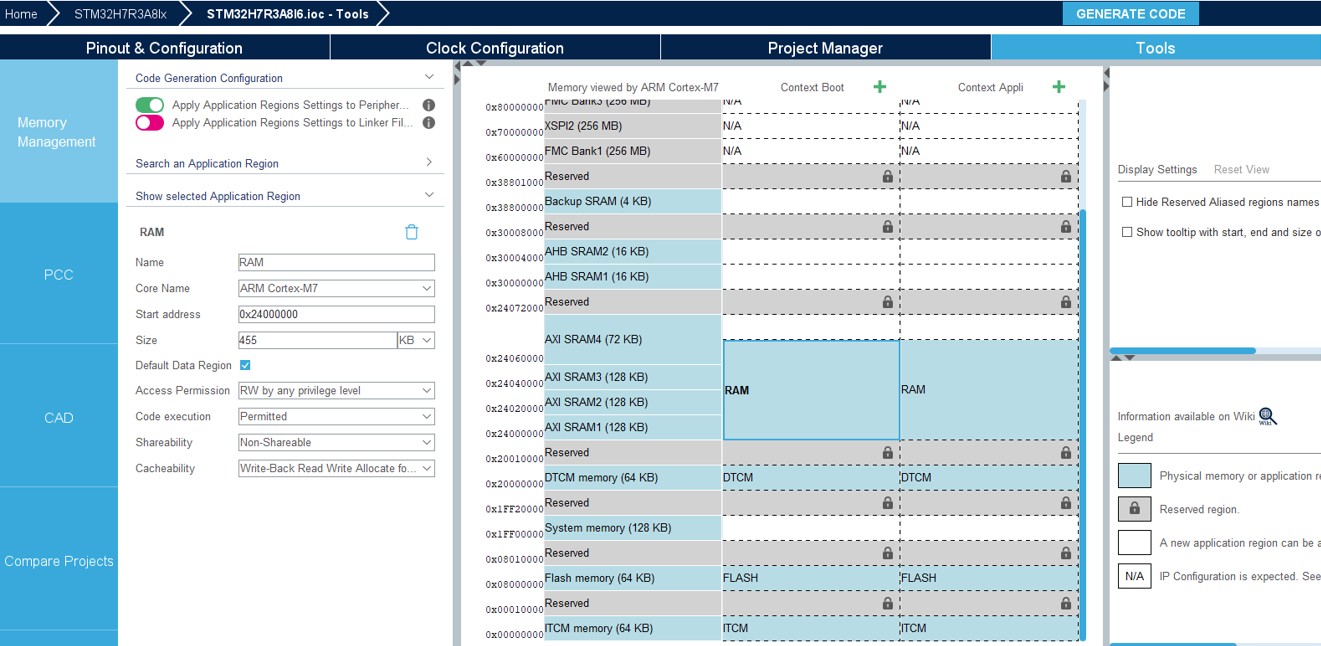The width and height of the screenshot is (1321, 646).
Task: Select the ITCM region in Context Boot
Action: point(811,628)
